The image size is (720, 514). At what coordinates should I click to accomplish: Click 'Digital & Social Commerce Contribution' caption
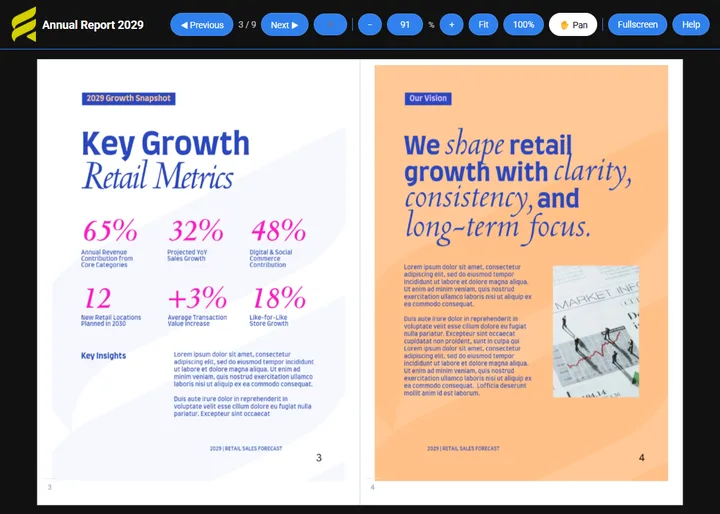(x=270, y=258)
